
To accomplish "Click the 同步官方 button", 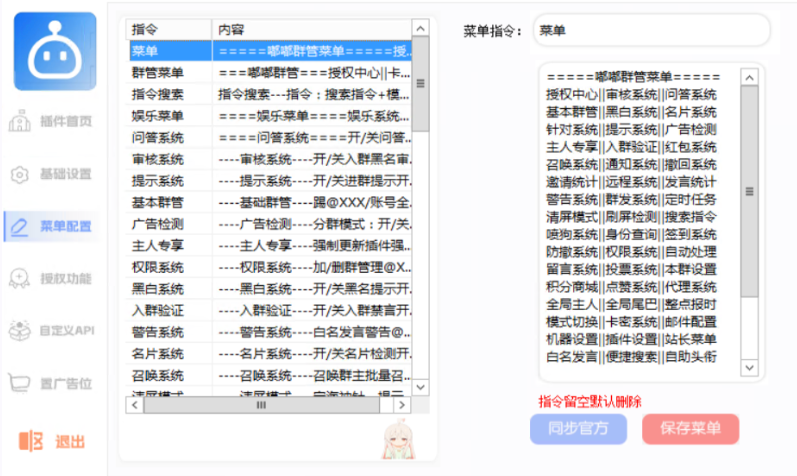I will tap(578, 429).
